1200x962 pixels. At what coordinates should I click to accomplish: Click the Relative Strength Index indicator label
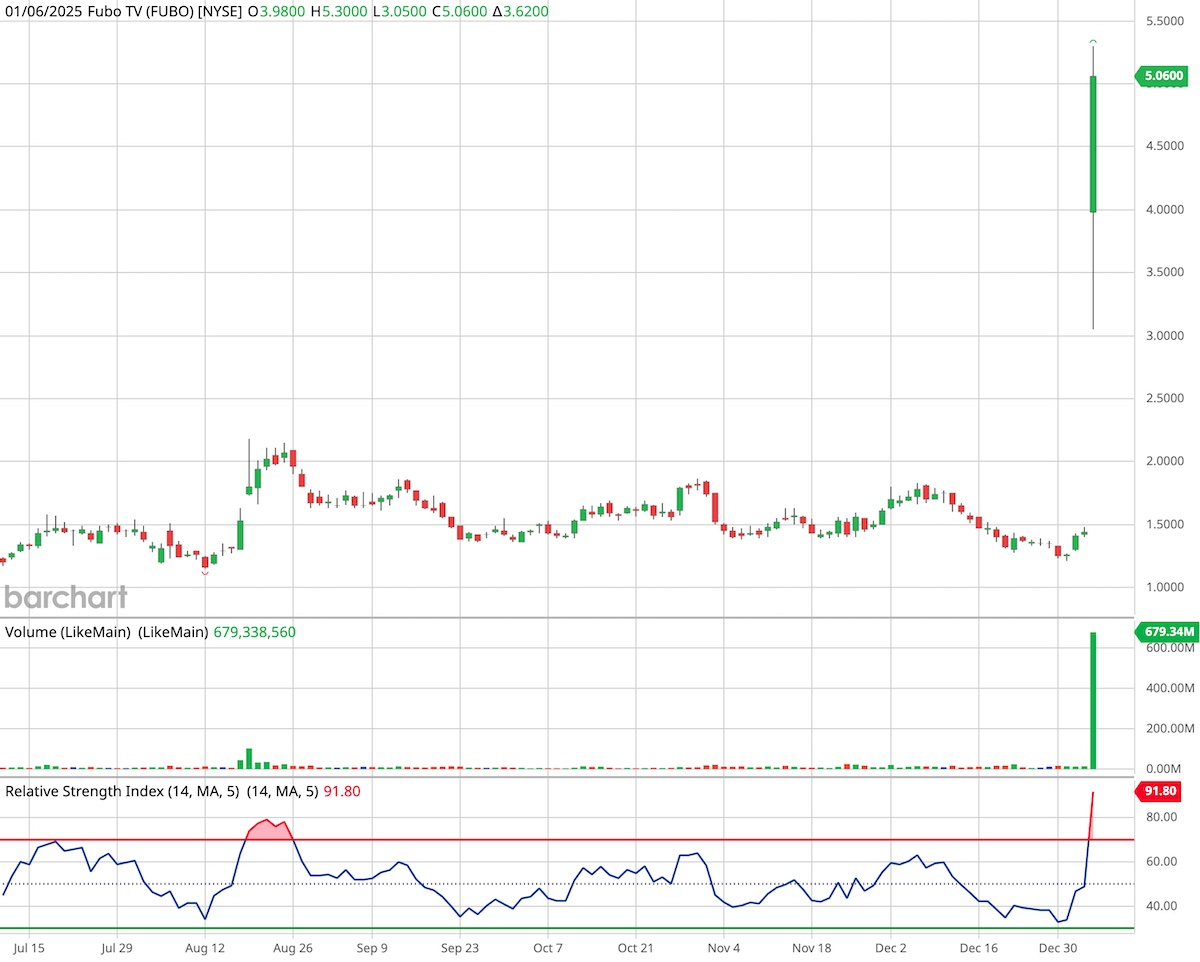click(85, 791)
